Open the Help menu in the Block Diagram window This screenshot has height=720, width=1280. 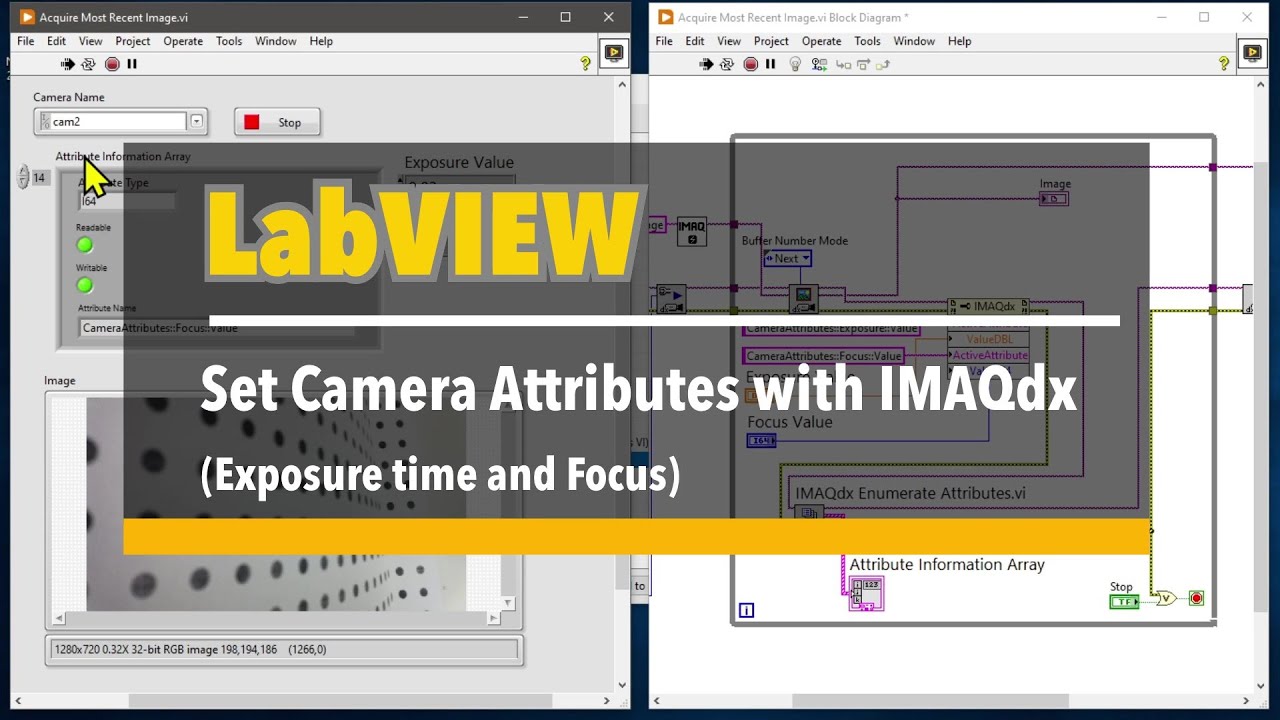tap(959, 41)
